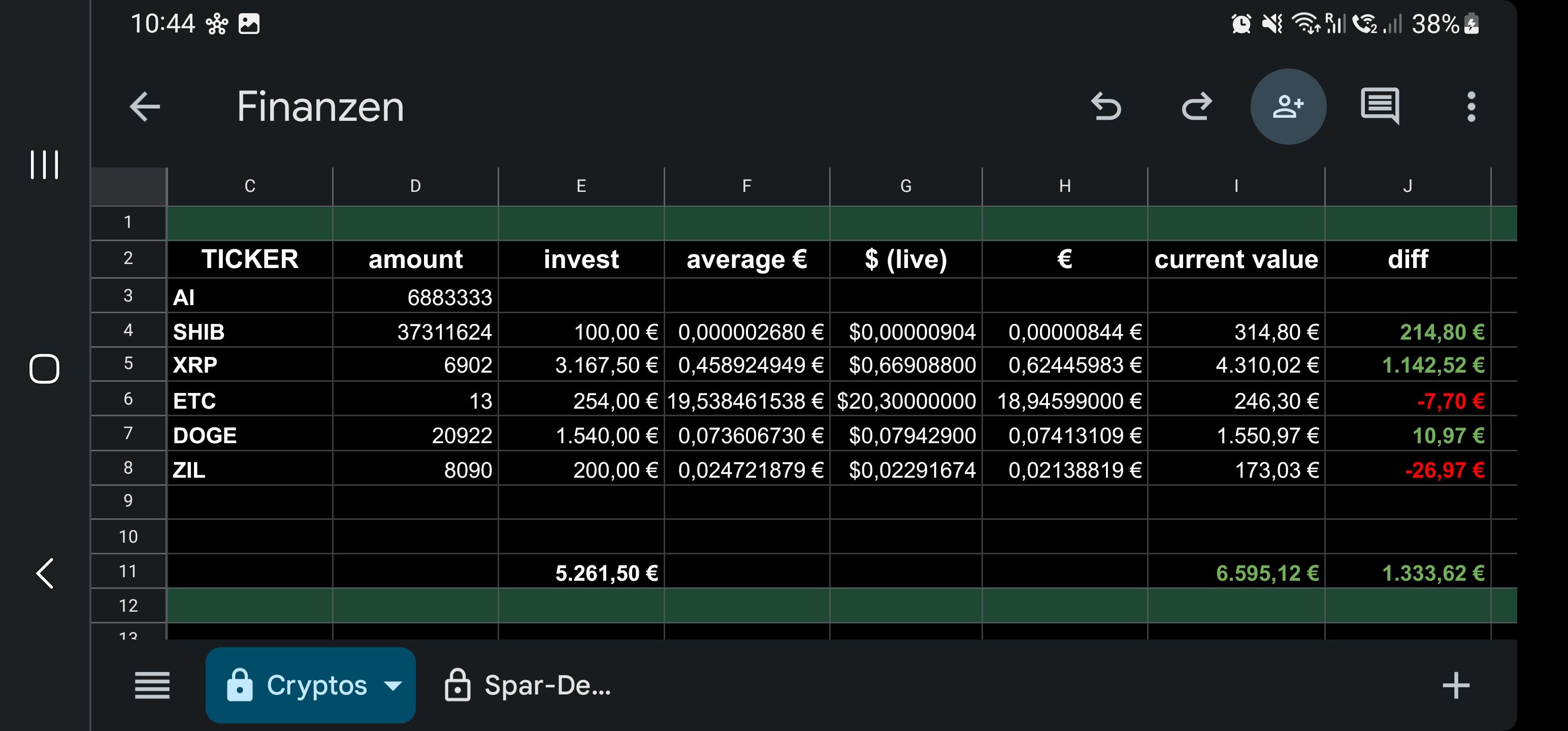Select column D header

coord(415,186)
